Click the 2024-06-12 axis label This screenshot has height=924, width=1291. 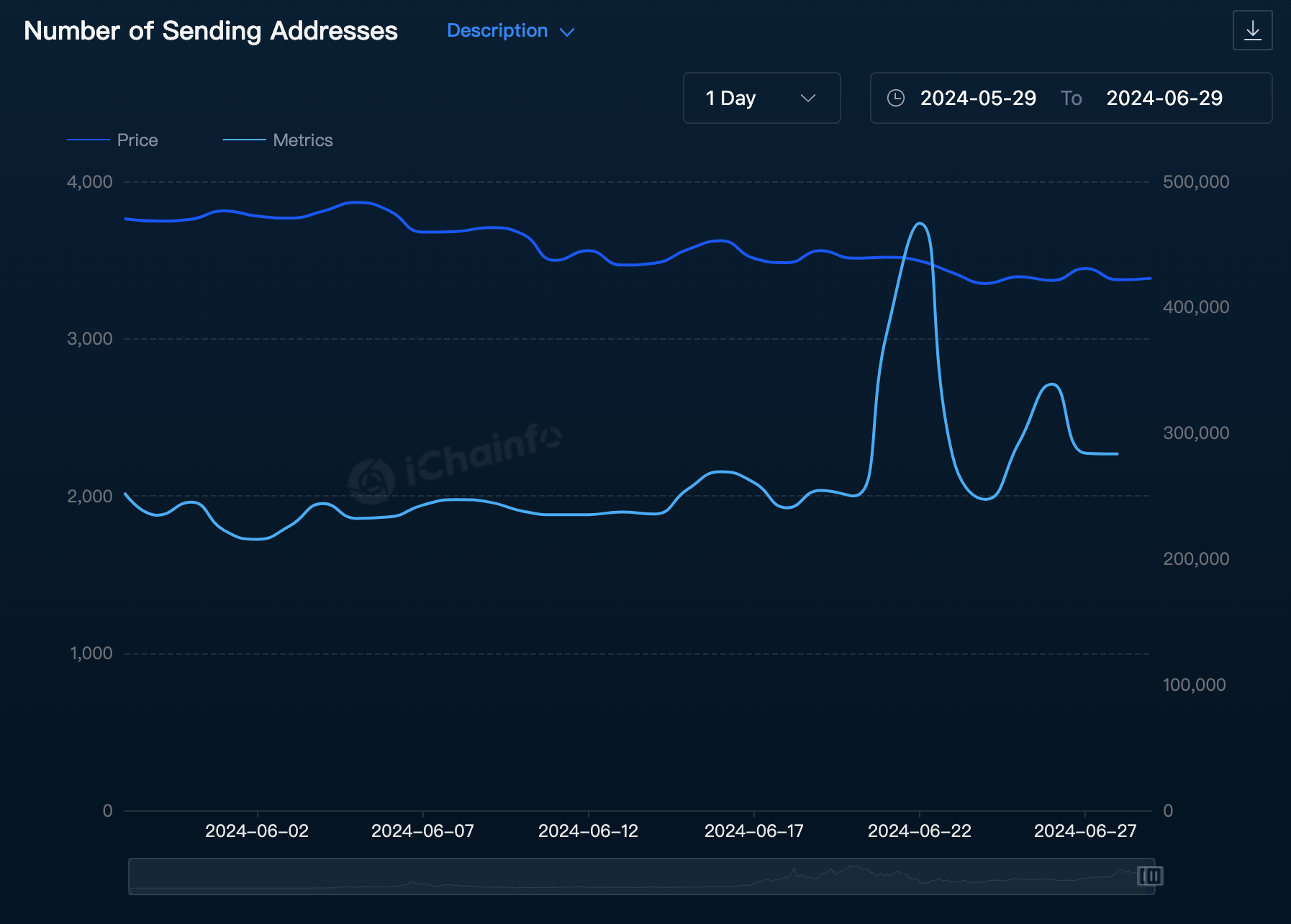(x=588, y=831)
